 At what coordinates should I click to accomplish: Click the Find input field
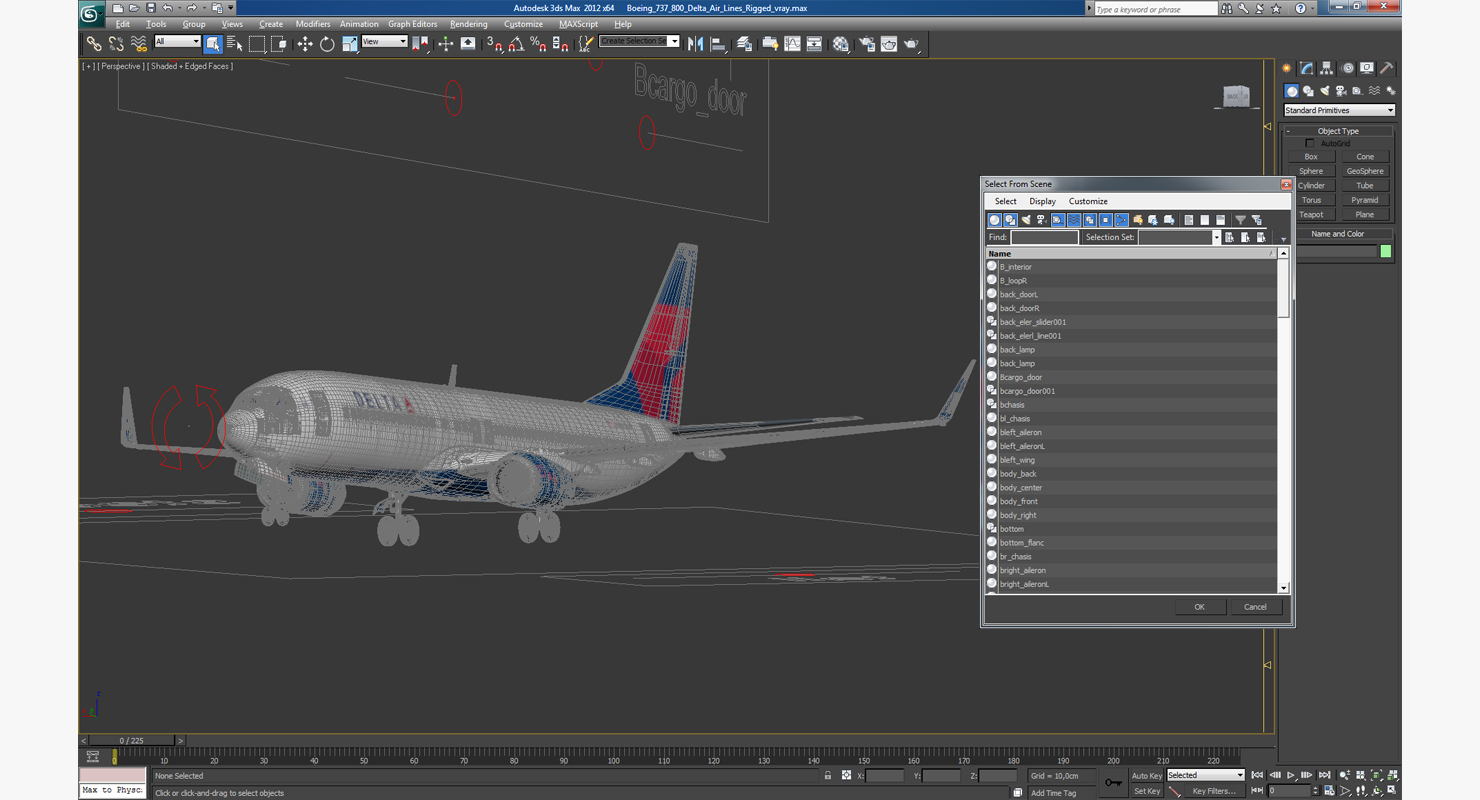coord(1044,237)
